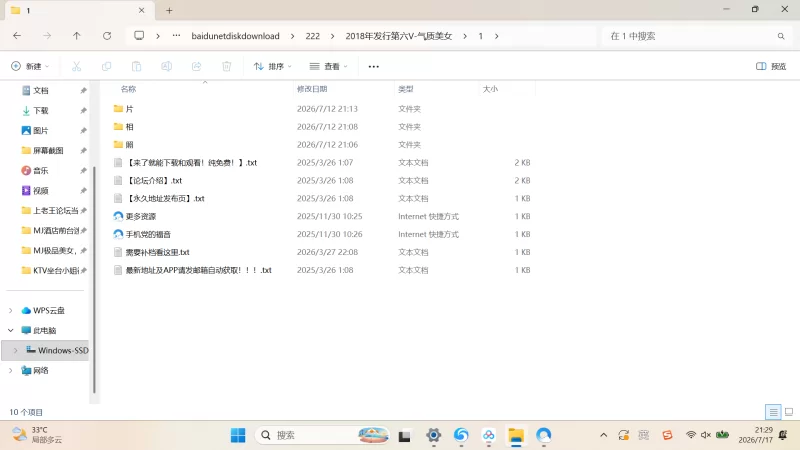This screenshot has height=450, width=800.
Task: Click the Delete trash icon
Action: click(227, 66)
